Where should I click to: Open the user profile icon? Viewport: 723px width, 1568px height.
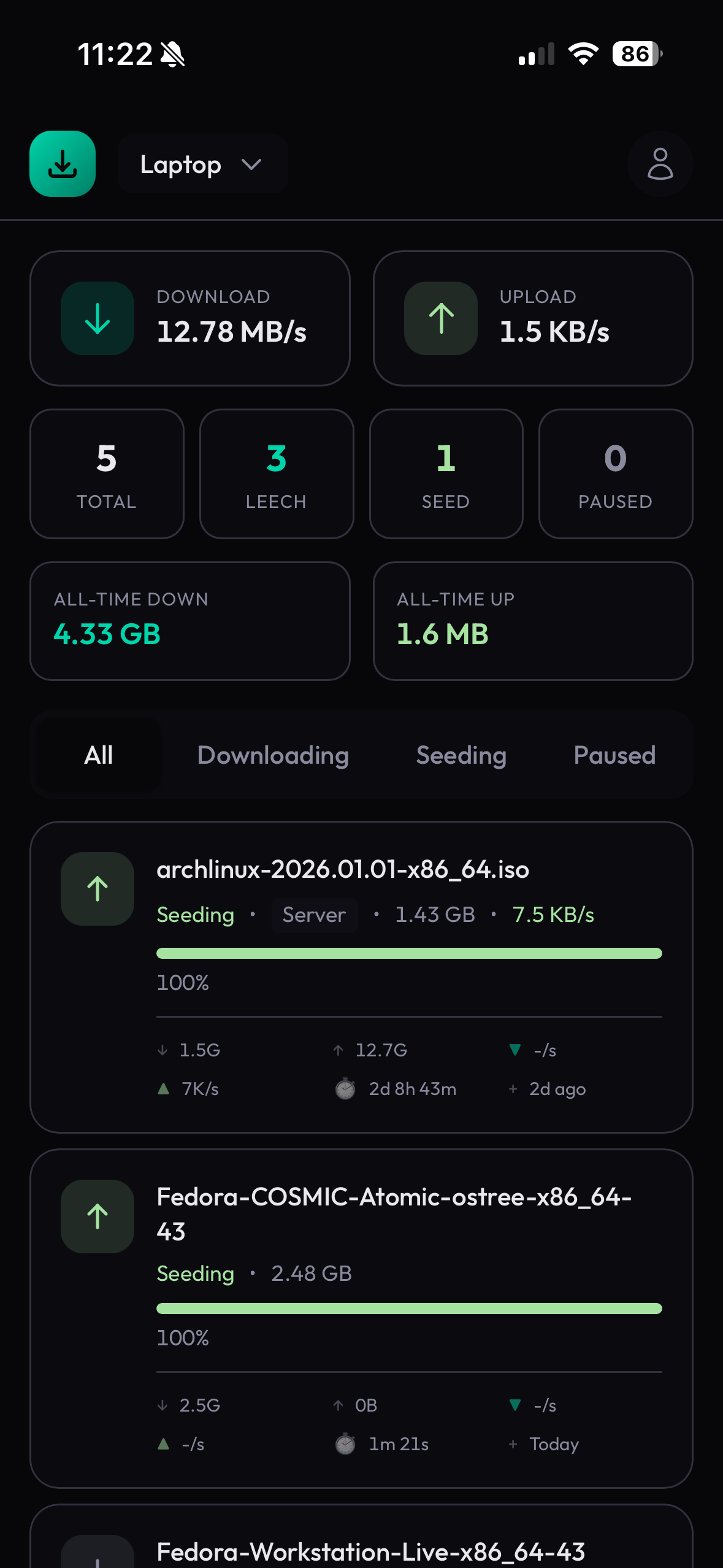[660, 164]
